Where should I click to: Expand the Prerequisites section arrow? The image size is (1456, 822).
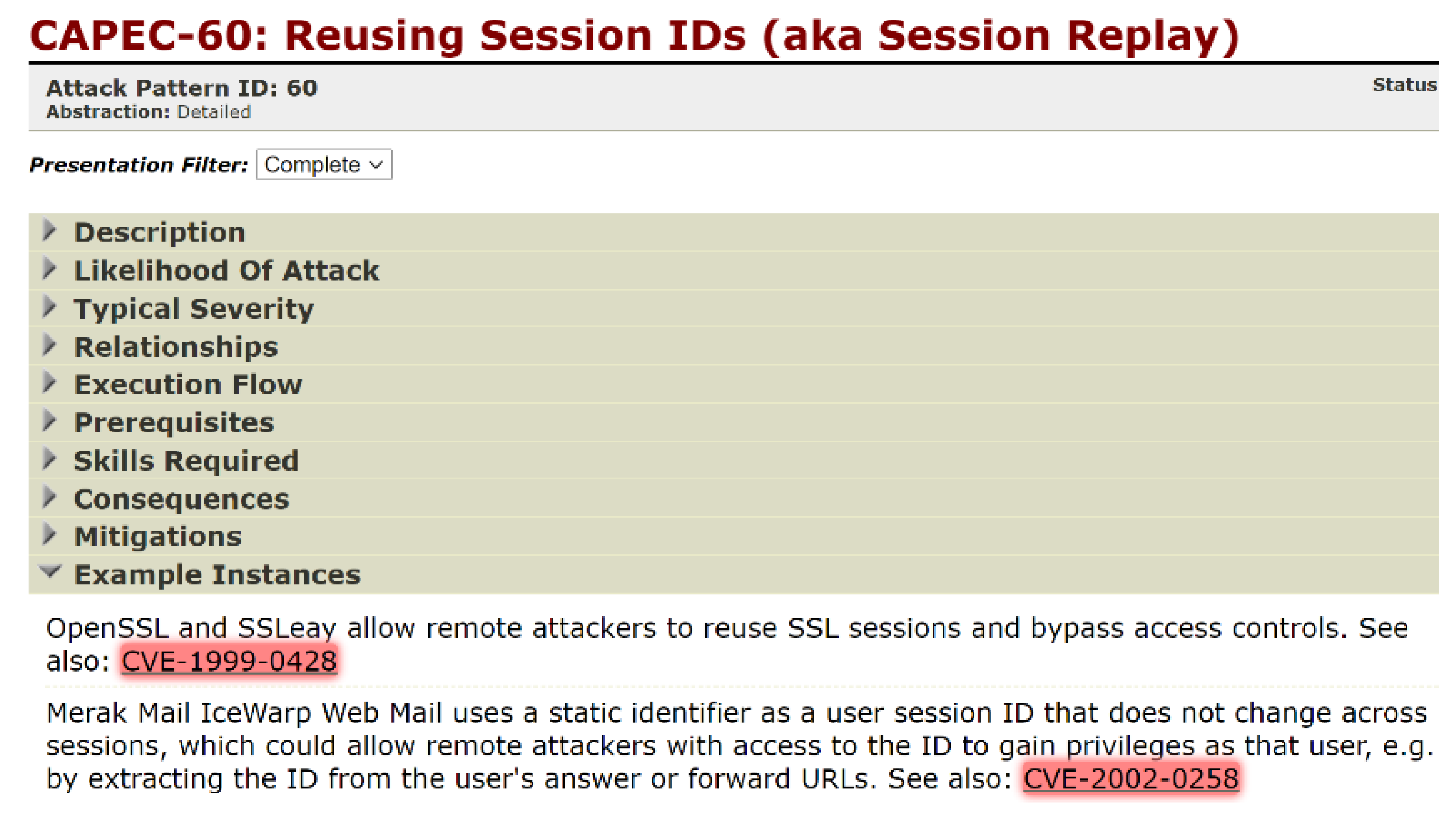(50, 421)
